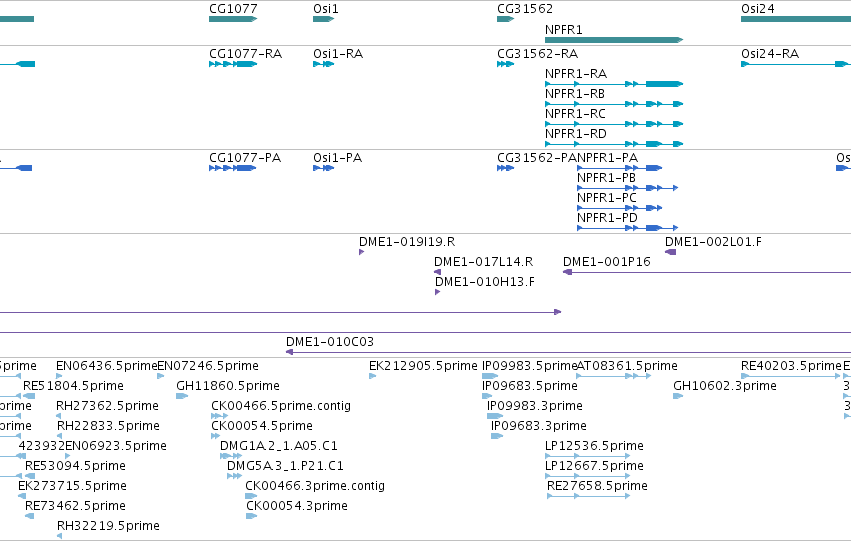Select the GH11860.5prime EST
This screenshot has height=541, width=851.
point(182,396)
